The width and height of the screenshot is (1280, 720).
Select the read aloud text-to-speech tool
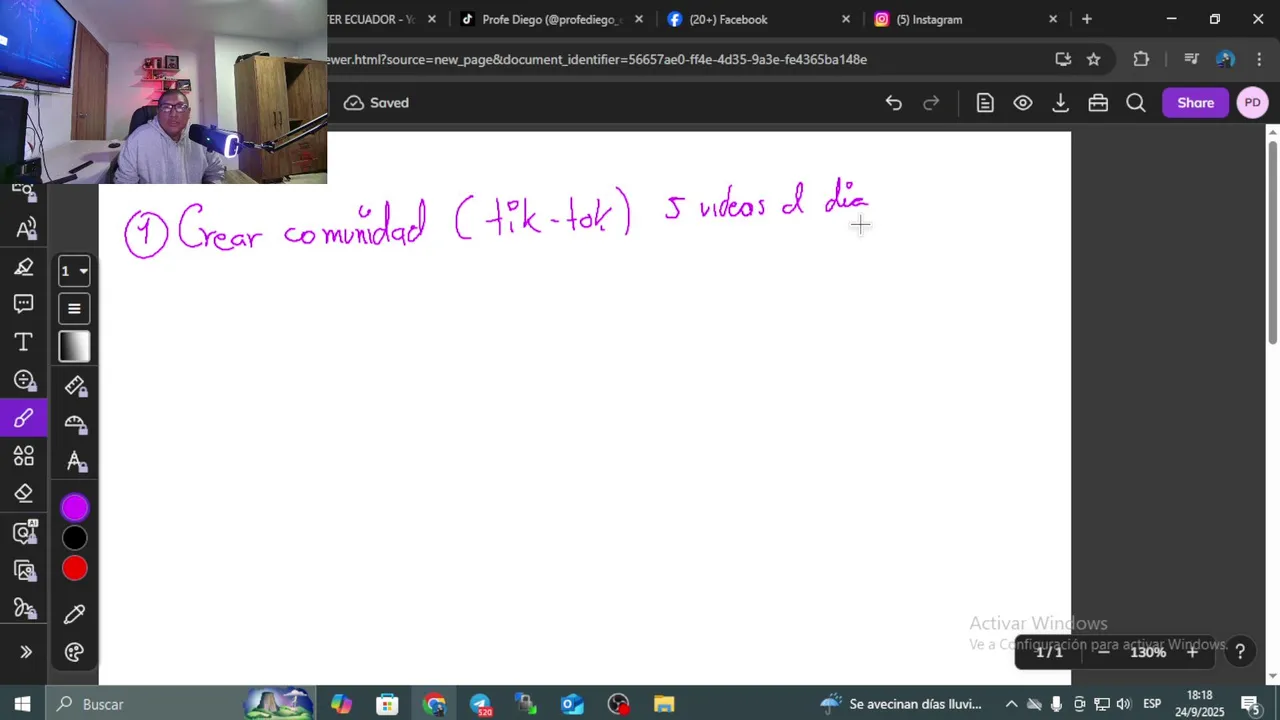[x=26, y=229]
